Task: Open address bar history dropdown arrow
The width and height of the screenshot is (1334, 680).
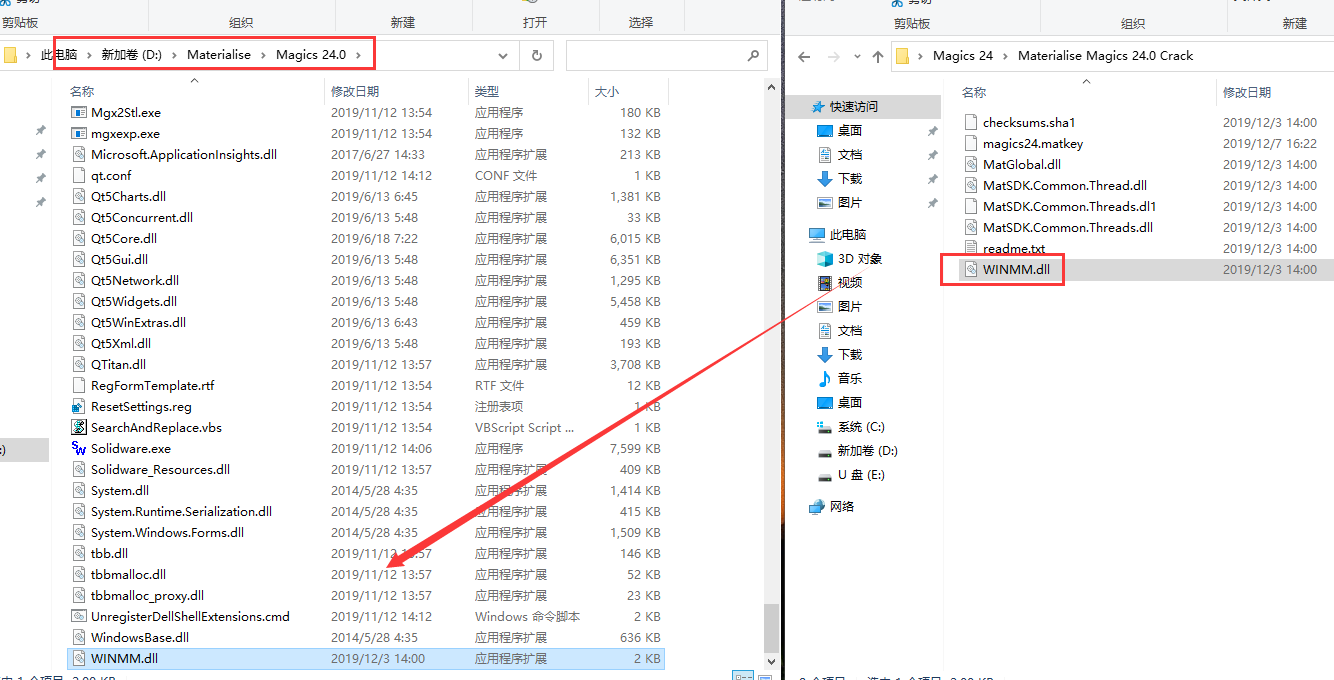Action: [x=502, y=56]
